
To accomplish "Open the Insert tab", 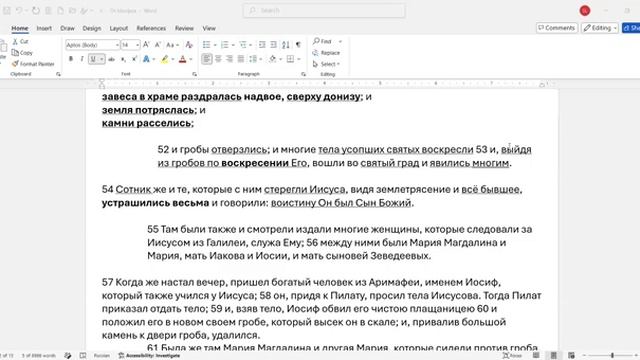I will point(44,28).
